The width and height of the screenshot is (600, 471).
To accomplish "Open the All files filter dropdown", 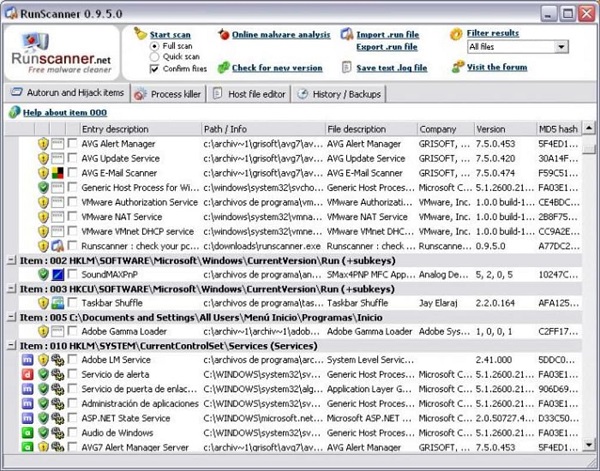I will [561, 47].
